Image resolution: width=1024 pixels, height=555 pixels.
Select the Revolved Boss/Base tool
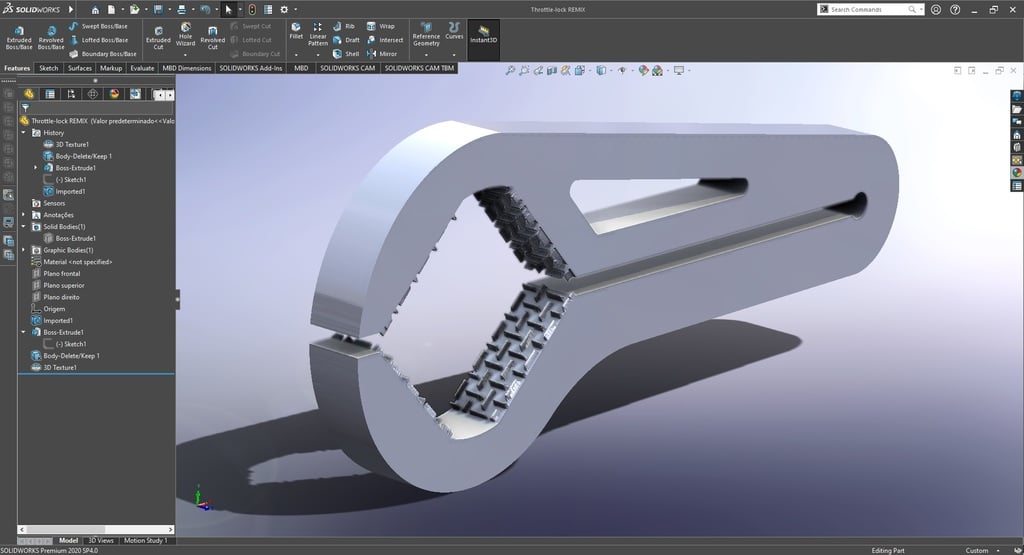tap(51, 38)
